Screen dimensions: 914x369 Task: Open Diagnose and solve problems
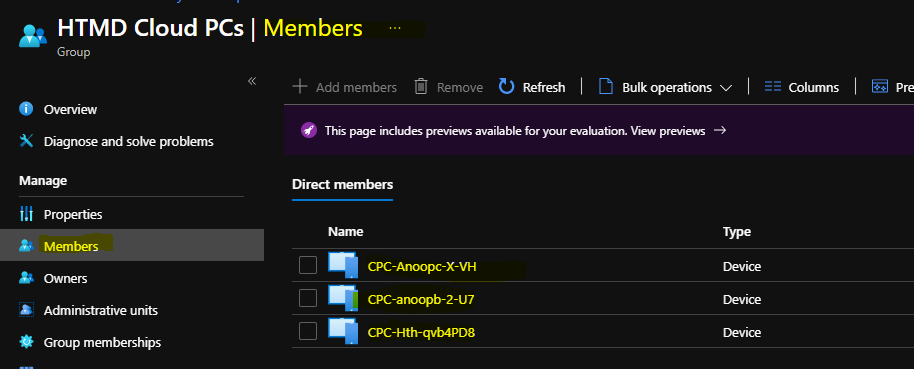[x=128, y=142]
